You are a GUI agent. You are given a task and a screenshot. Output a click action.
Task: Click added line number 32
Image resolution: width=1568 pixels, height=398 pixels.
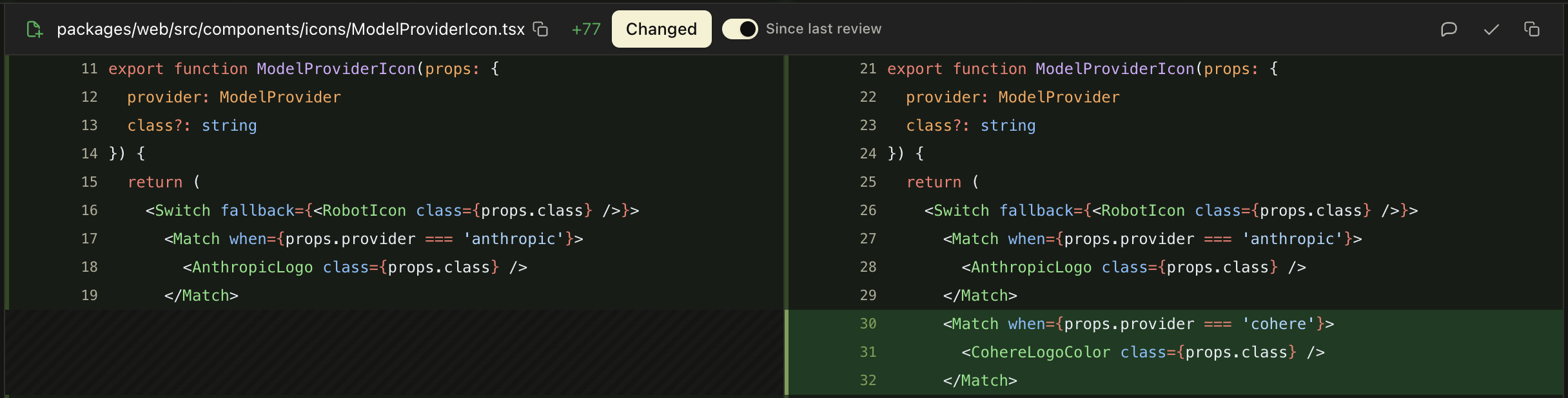[868, 381]
